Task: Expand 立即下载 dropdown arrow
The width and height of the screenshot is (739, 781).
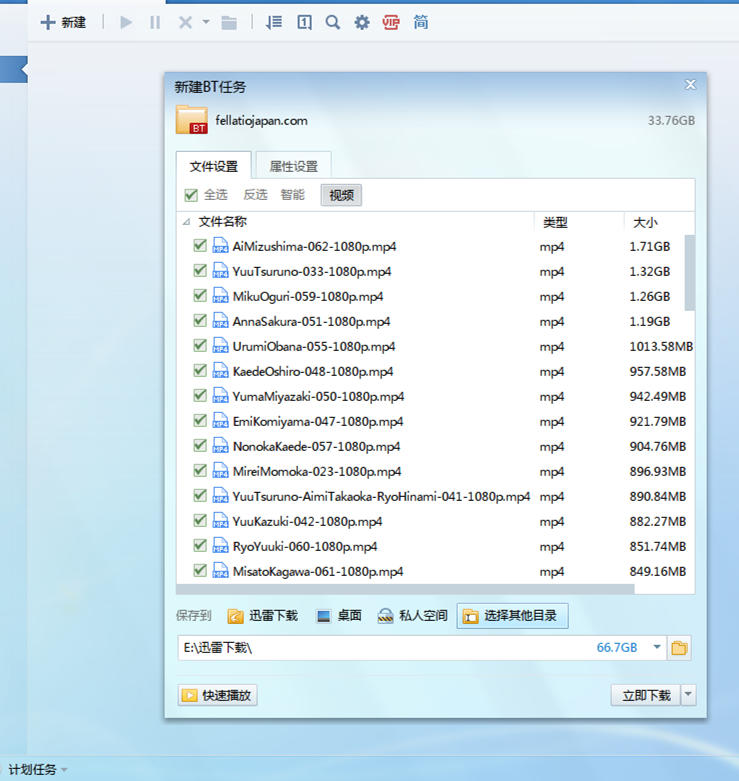Action: click(688, 694)
